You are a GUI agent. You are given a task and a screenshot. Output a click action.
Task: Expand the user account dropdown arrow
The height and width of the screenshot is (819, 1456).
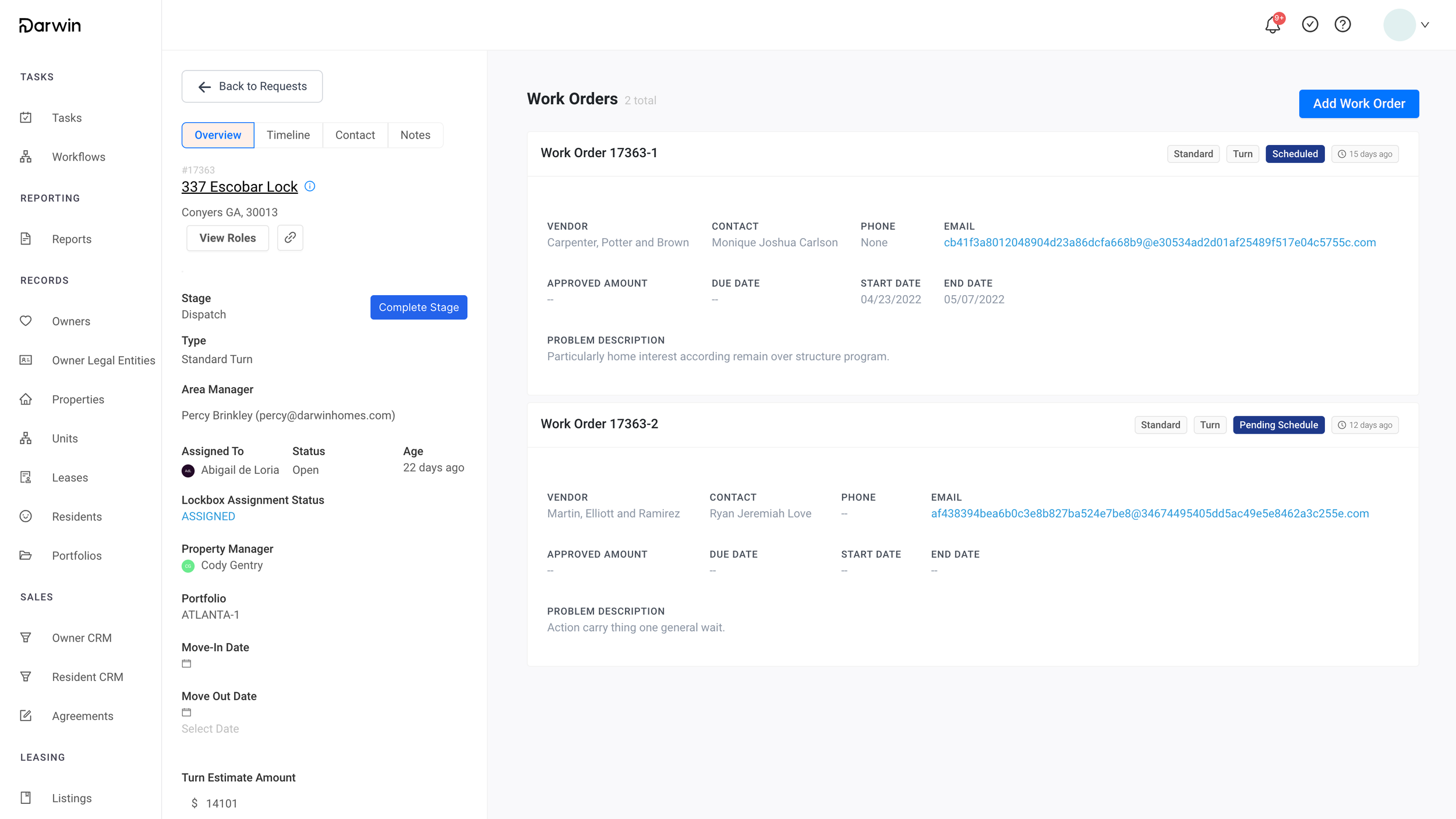1425,24
